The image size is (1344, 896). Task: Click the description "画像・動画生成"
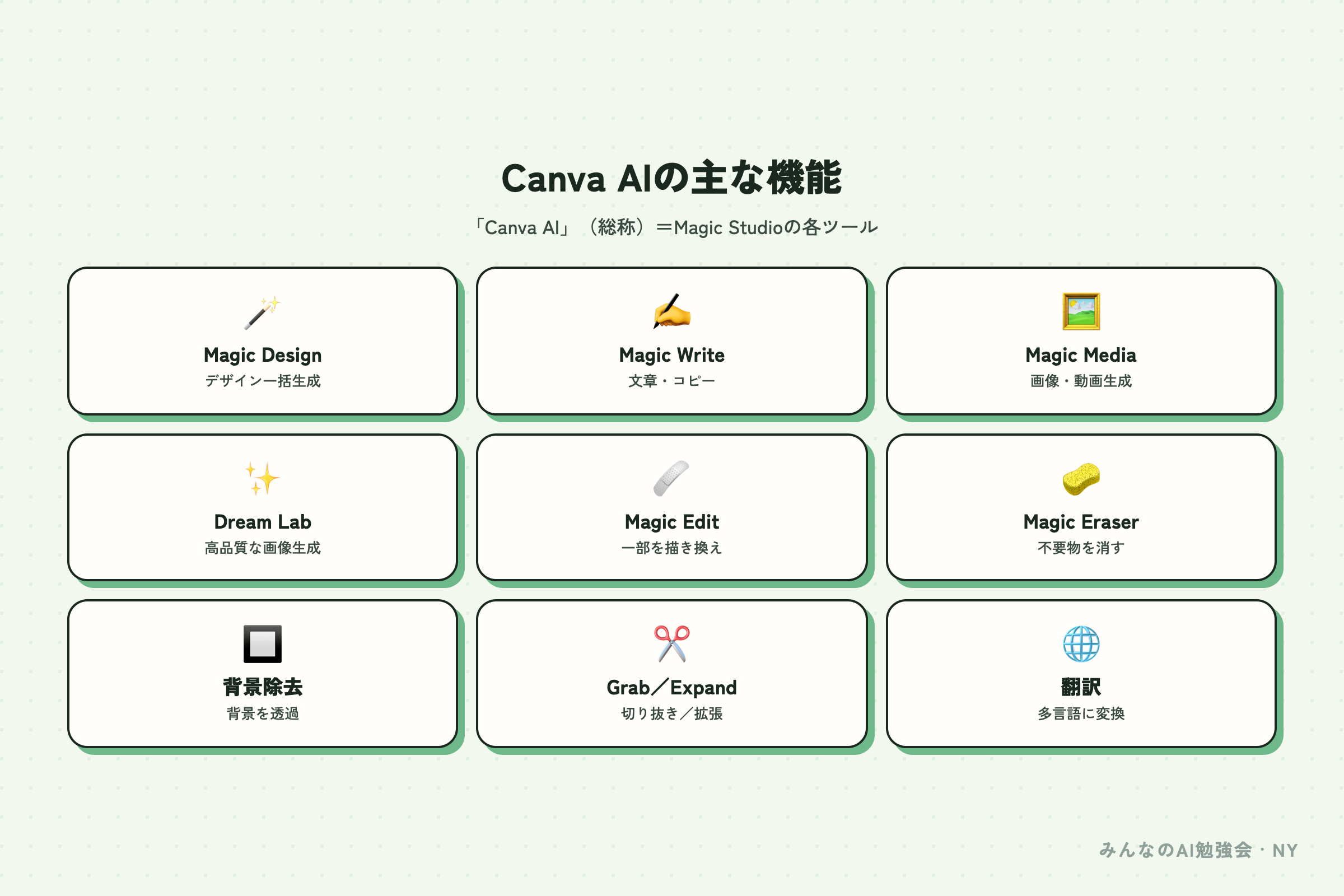coord(1081,381)
